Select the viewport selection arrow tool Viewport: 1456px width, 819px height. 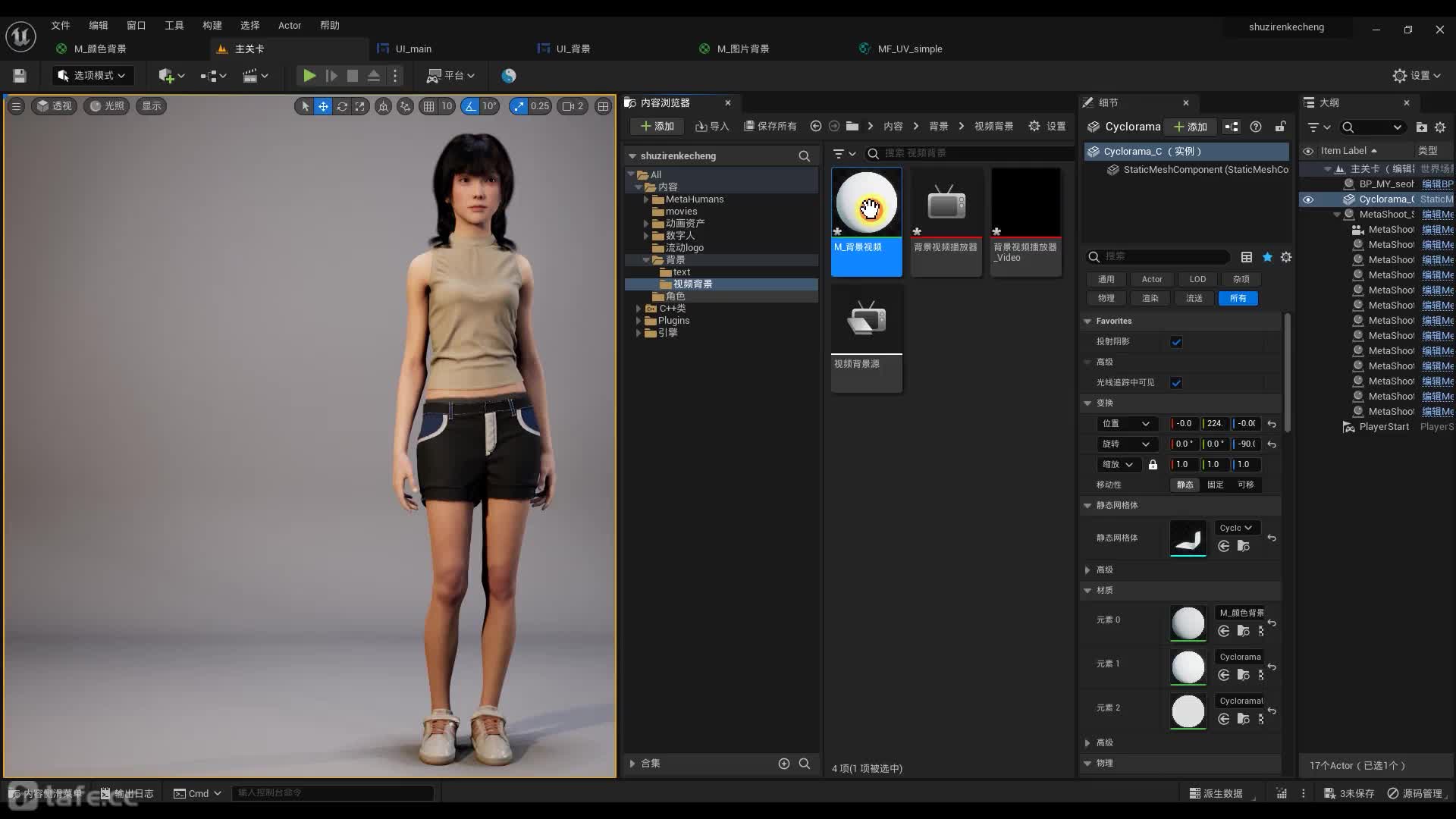pyautogui.click(x=305, y=106)
